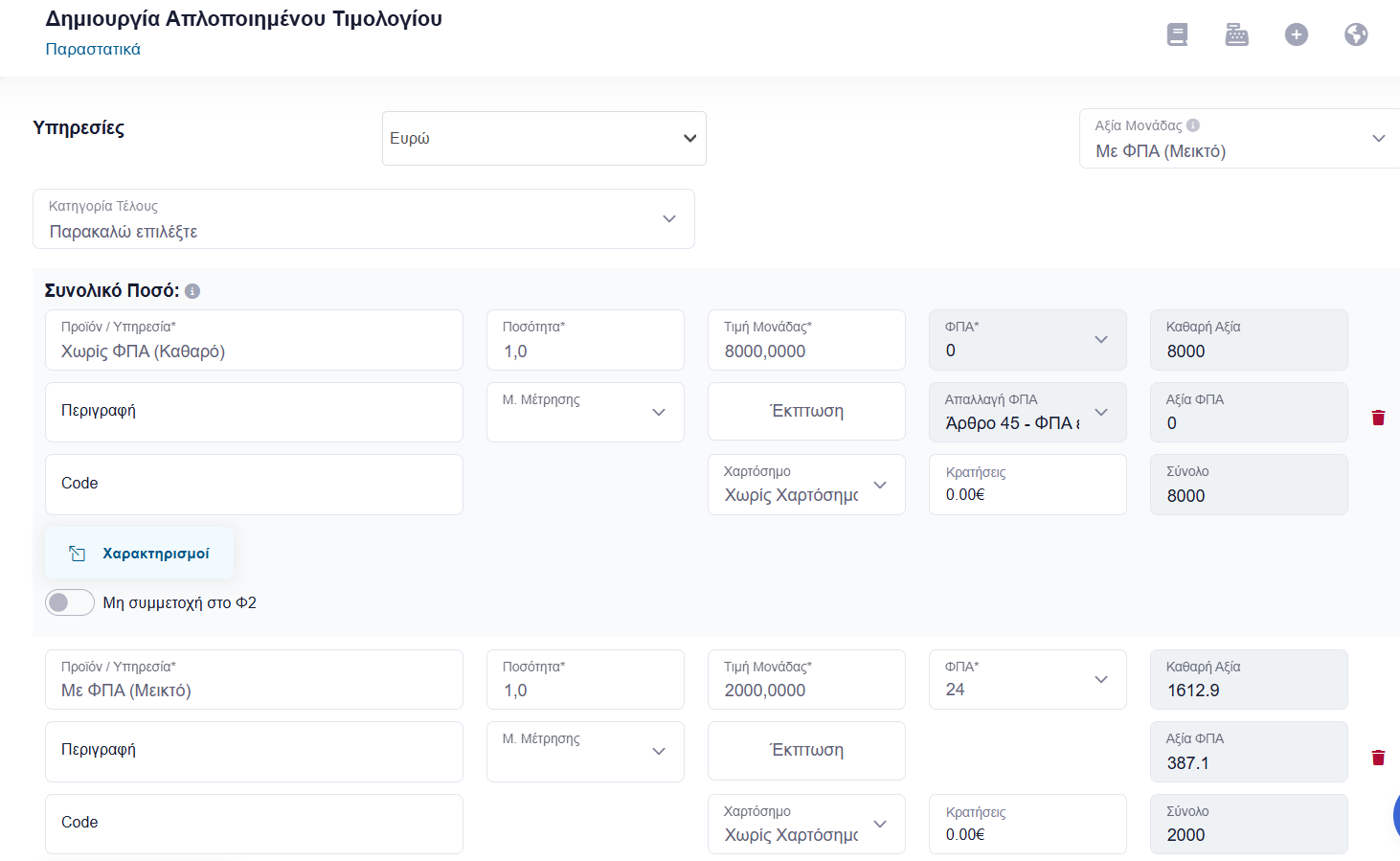This screenshot has height=861, width=1400.
Task: Click Ποσότητα field of second line
Action: tap(585, 679)
